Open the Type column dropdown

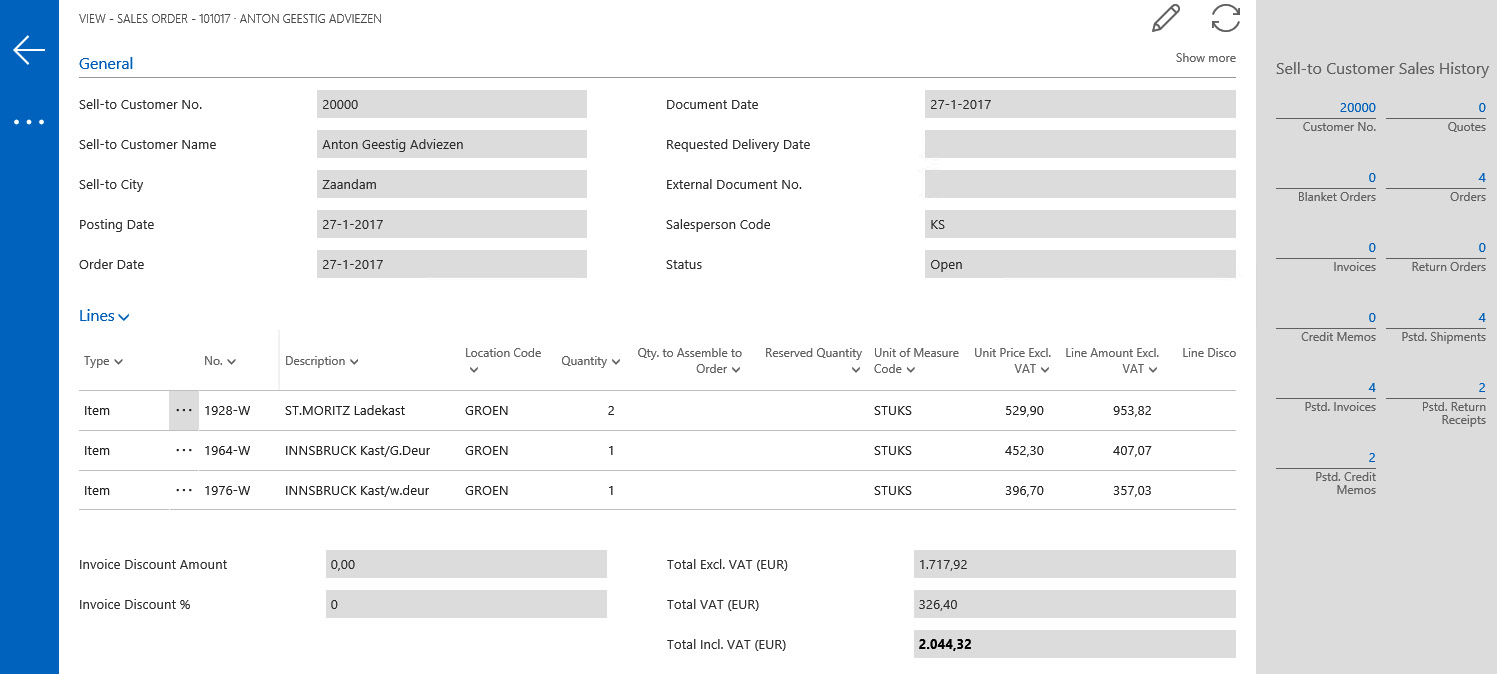[x=103, y=362]
